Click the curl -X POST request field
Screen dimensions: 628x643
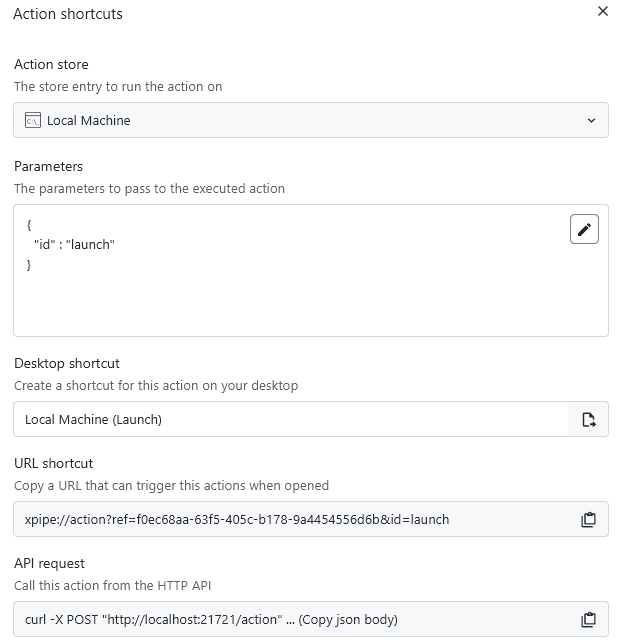coord(290,620)
